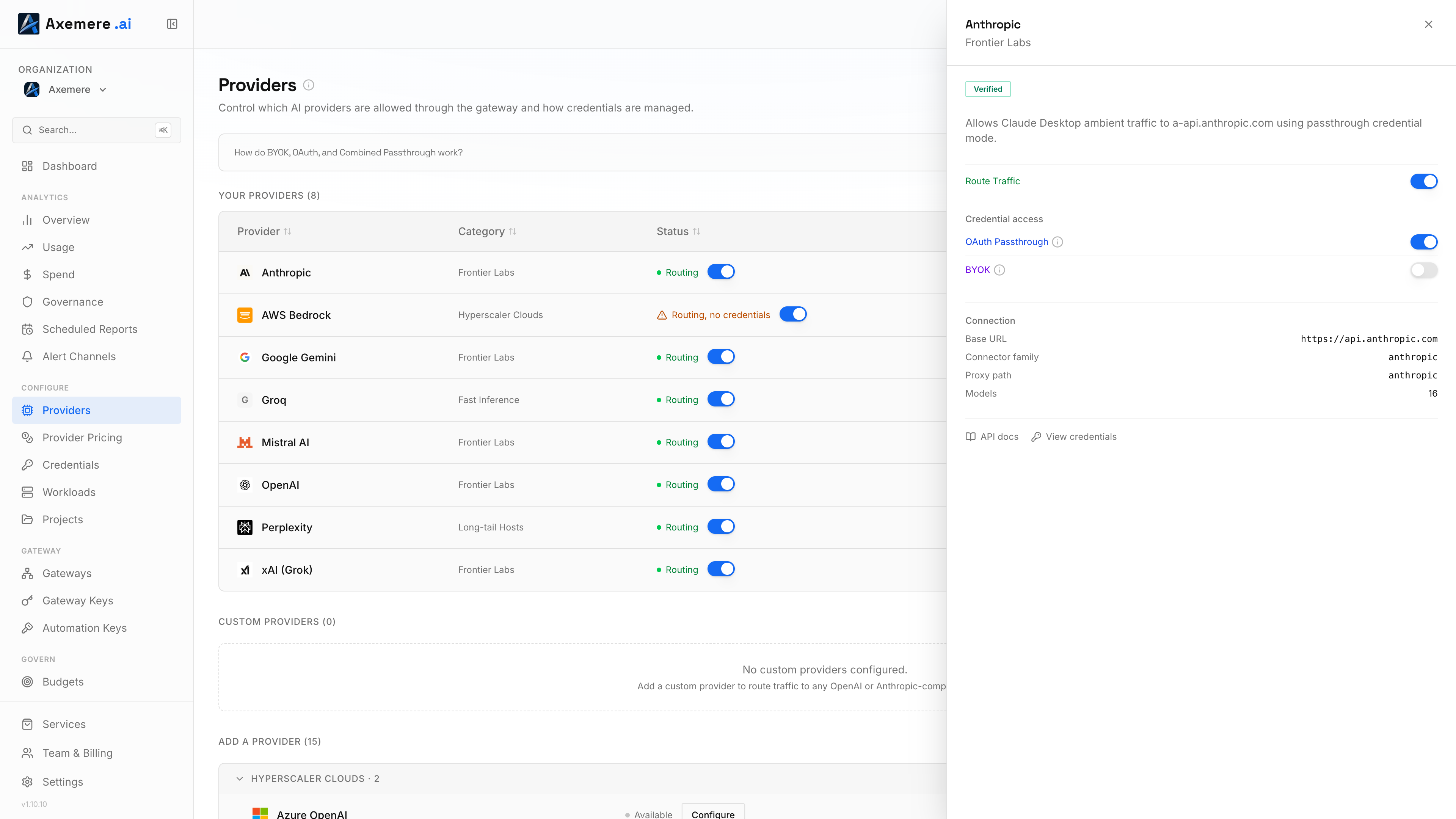Click the Groq logo icon
Screen dimensions: 1456x819
click(x=245, y=400)
